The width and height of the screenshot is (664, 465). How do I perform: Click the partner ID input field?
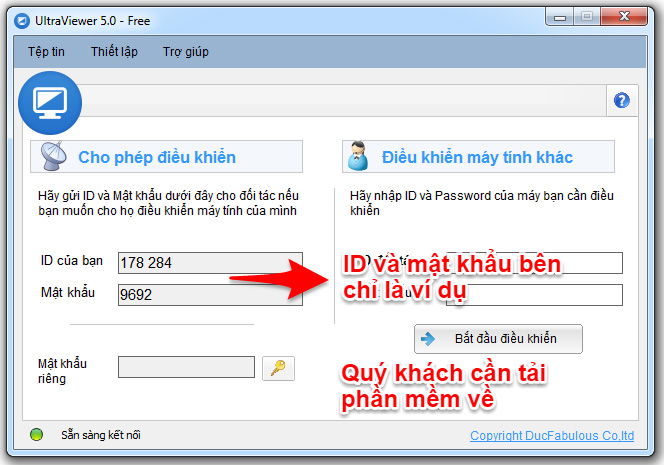click(534, 263)
